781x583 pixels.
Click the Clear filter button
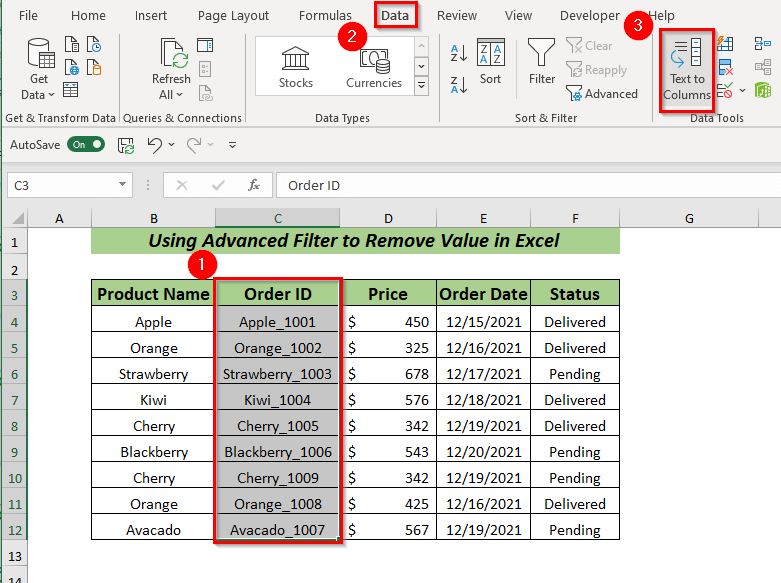[589, 46]
